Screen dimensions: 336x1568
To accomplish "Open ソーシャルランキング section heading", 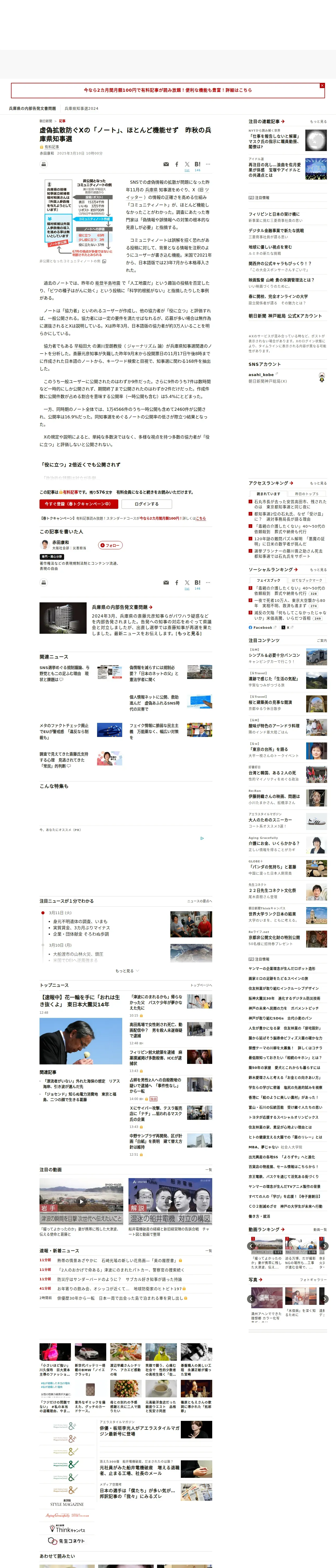I will tap(273, 570).
